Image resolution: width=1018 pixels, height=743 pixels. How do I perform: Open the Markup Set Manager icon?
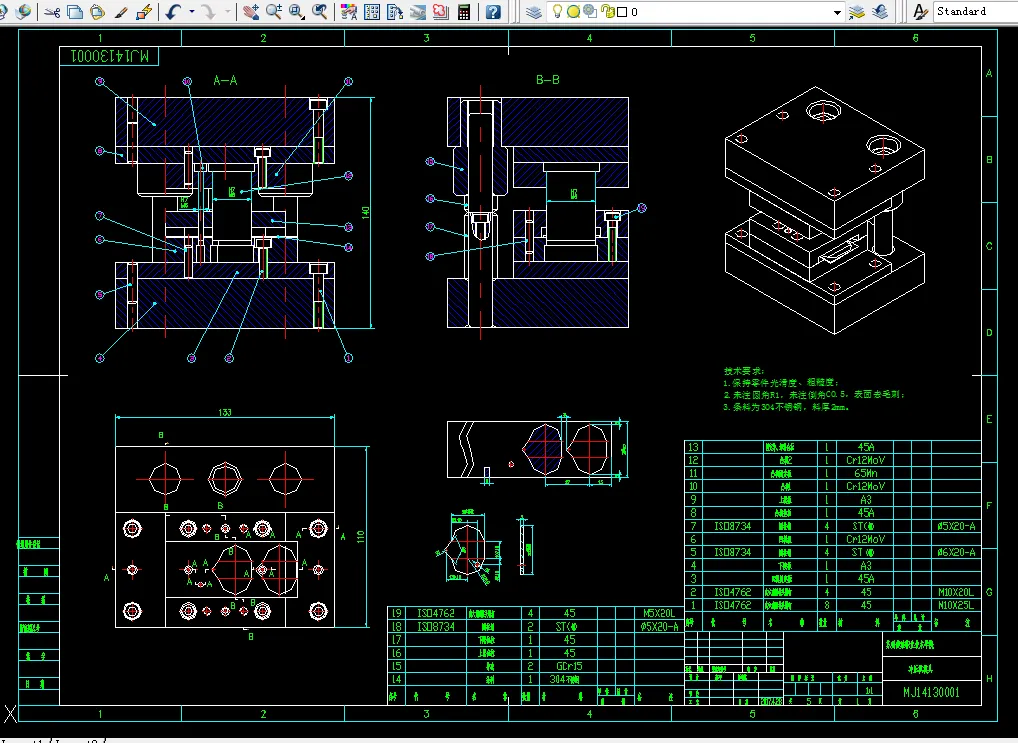tap(440, 12)
